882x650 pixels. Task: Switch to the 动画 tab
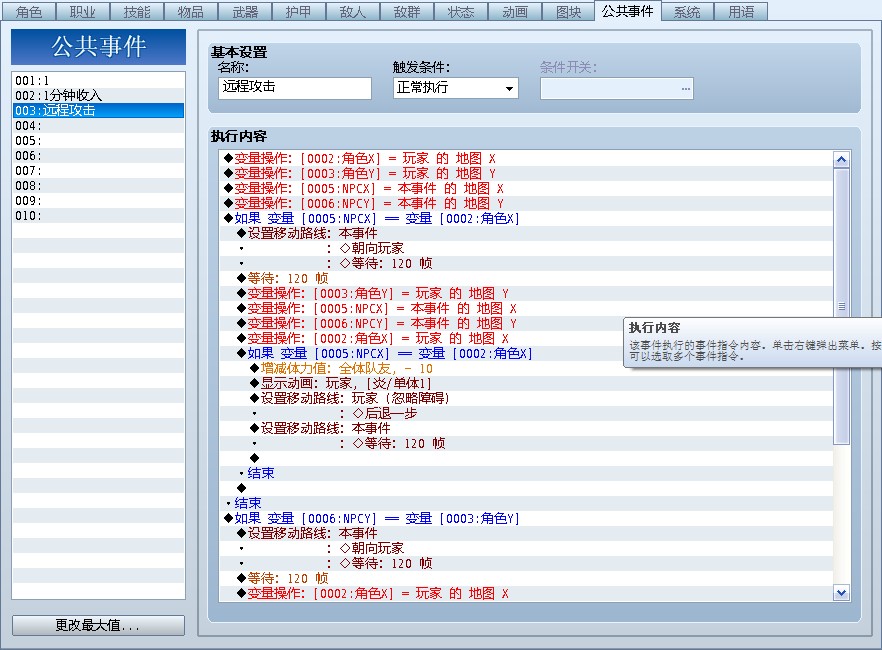515,12
